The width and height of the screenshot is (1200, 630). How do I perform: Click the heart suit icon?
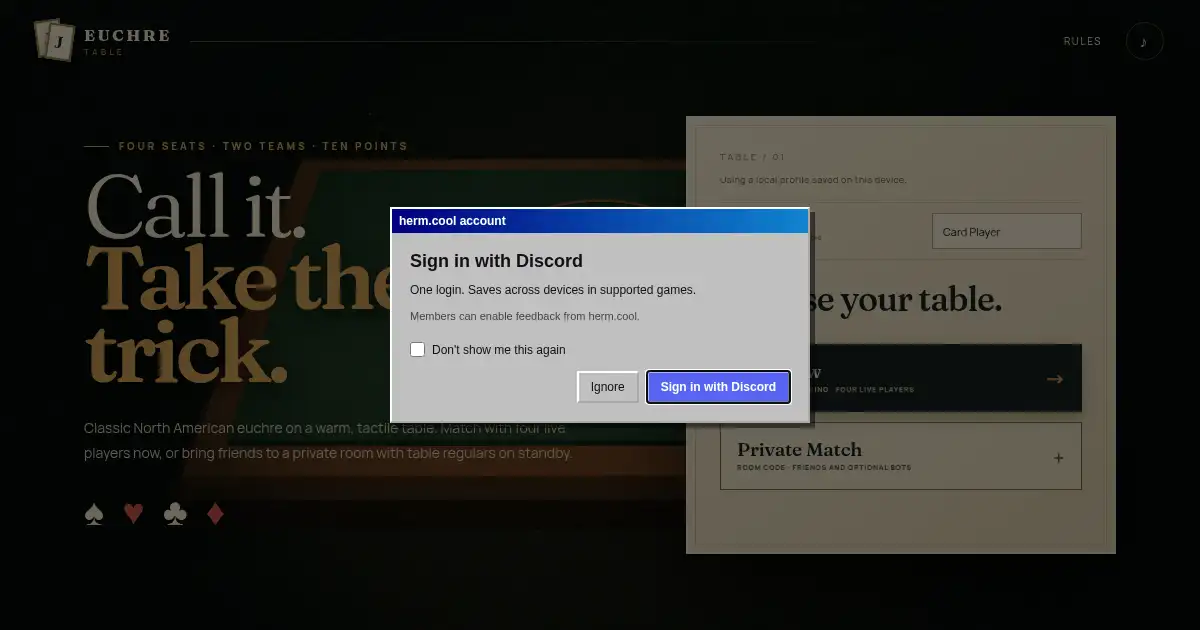[x=134, y=514]
